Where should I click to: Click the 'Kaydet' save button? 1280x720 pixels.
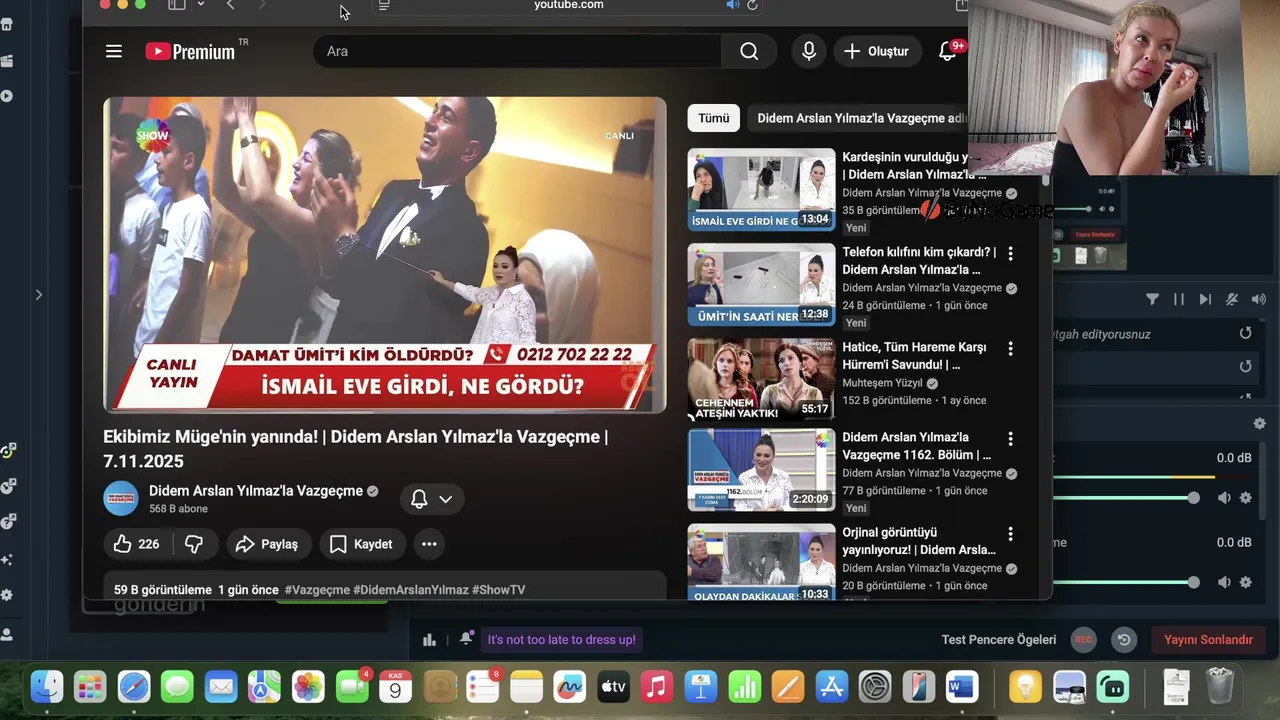[x=361, y=544]
